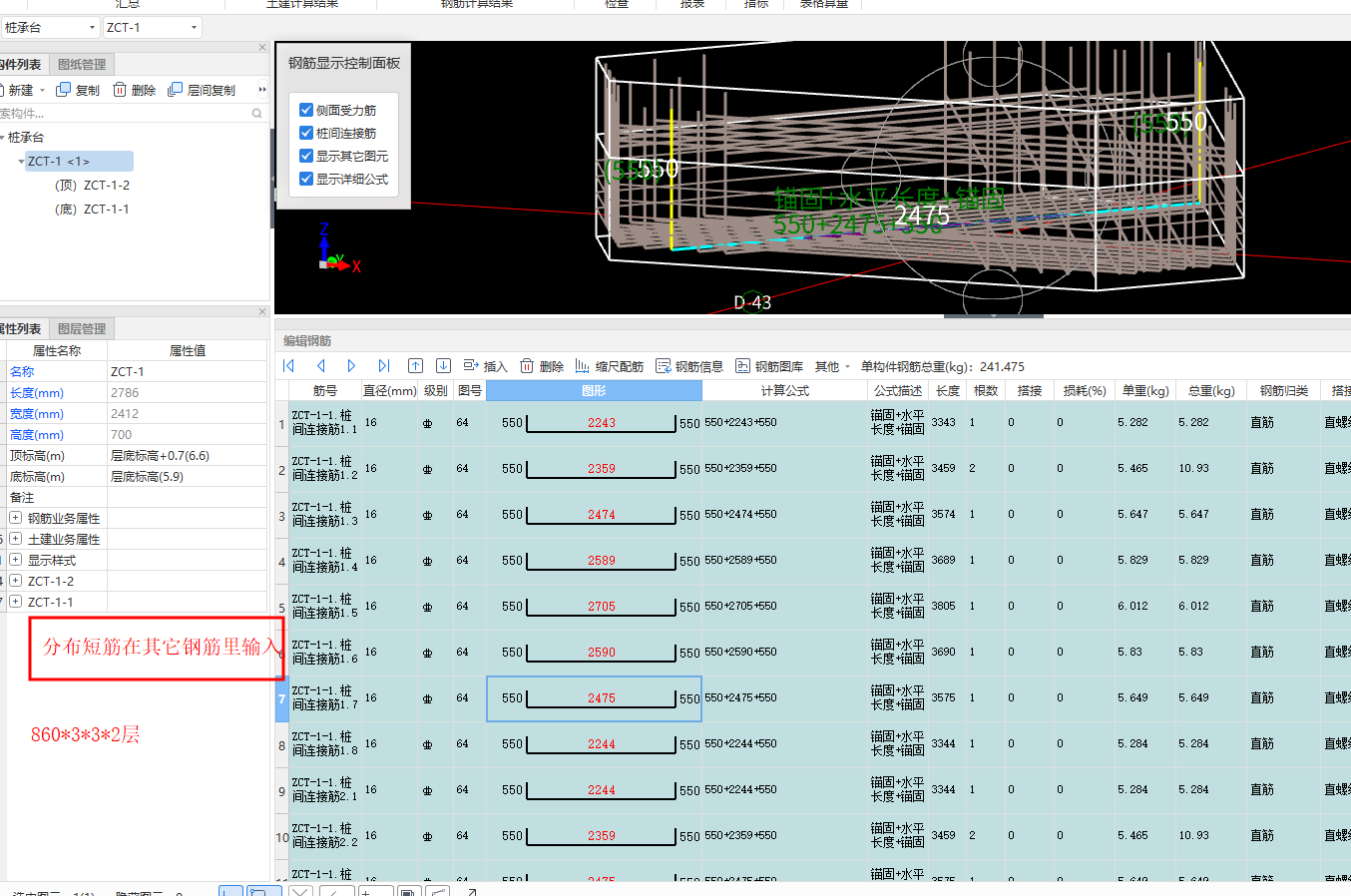Open the 其他 dropdown in rebar toolbar
The image size is (1351, 896).
832,366
